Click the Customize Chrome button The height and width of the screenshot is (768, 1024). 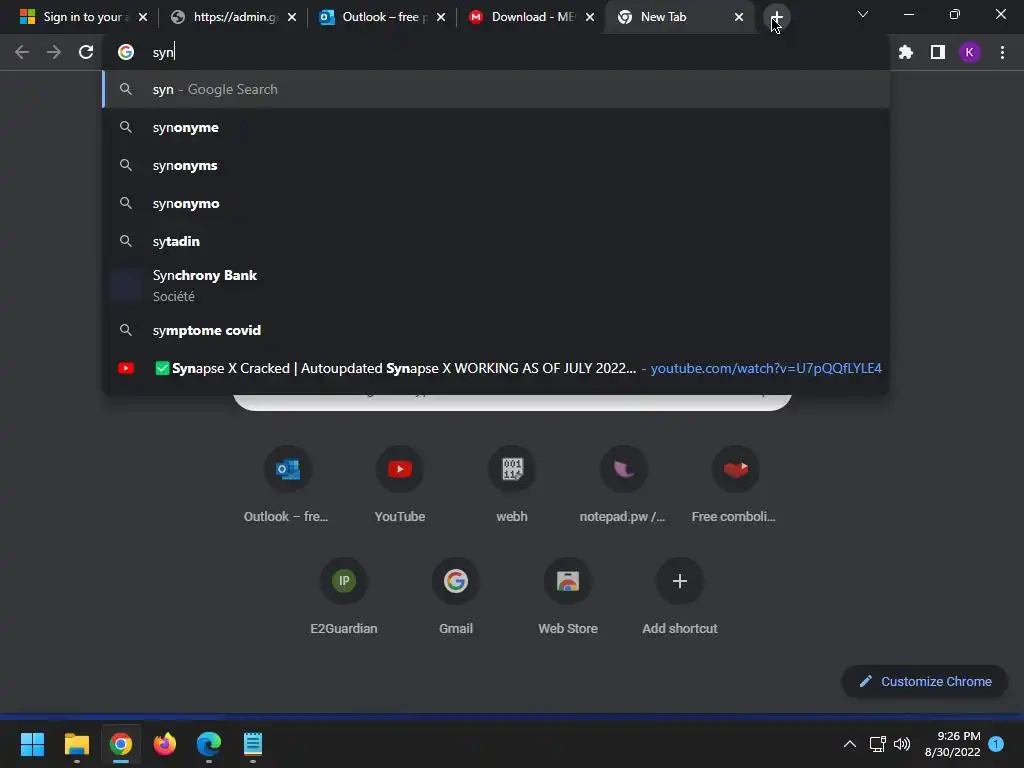click(925, 681)
